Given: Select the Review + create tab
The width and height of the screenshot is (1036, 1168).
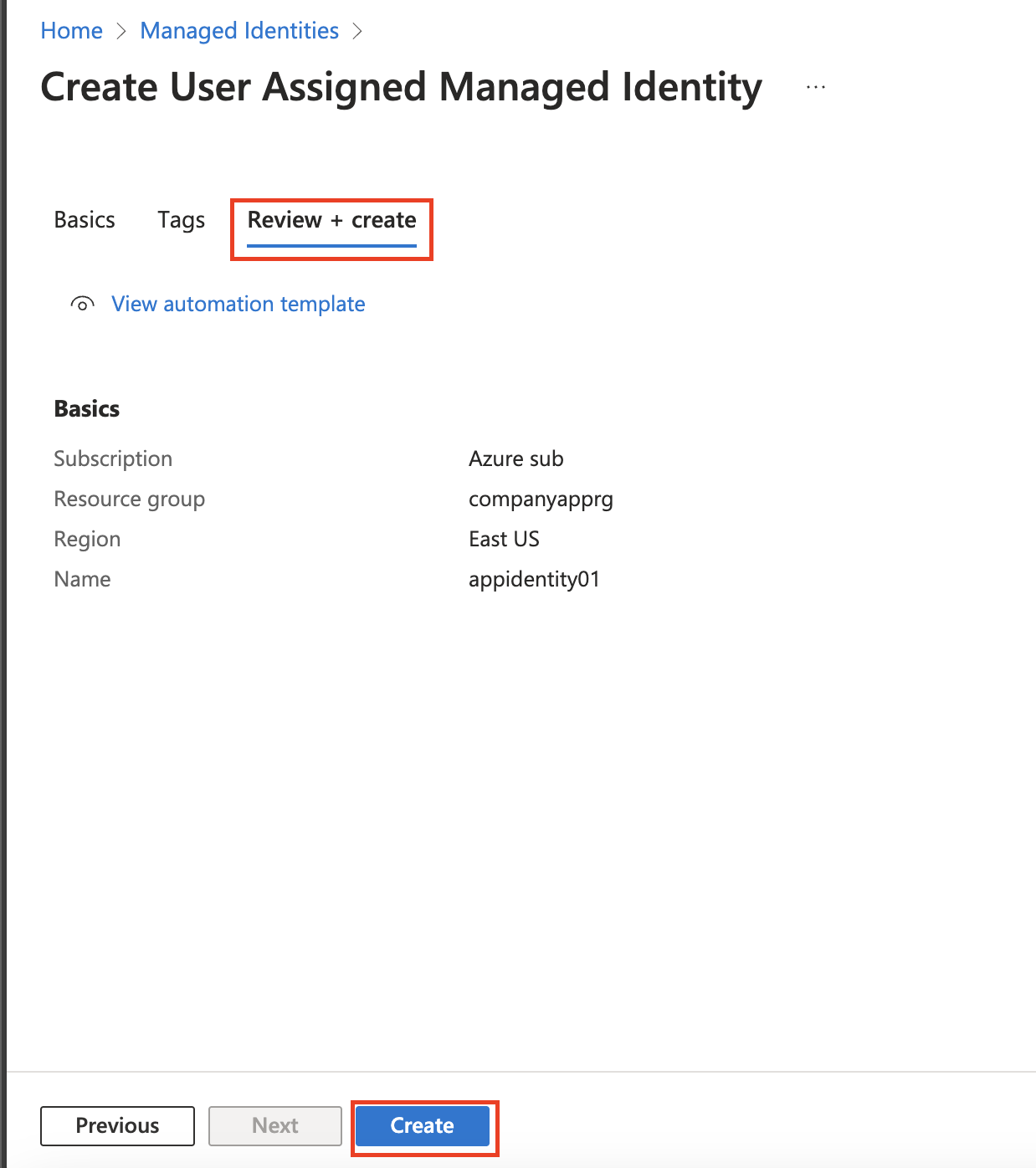Looking at the screenshot, I should point(331,220).
